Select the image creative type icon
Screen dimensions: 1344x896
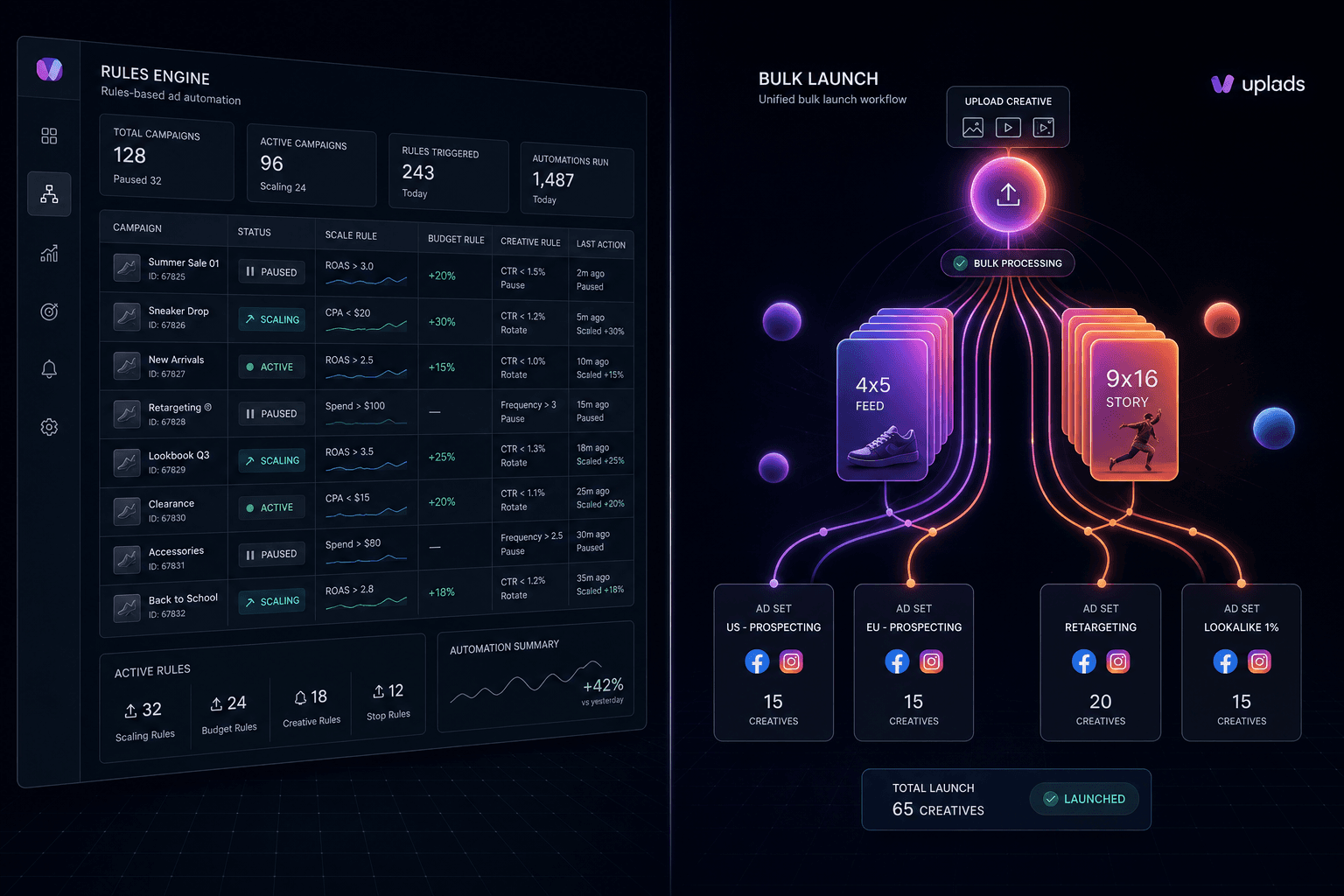click(x=973, y=128)
